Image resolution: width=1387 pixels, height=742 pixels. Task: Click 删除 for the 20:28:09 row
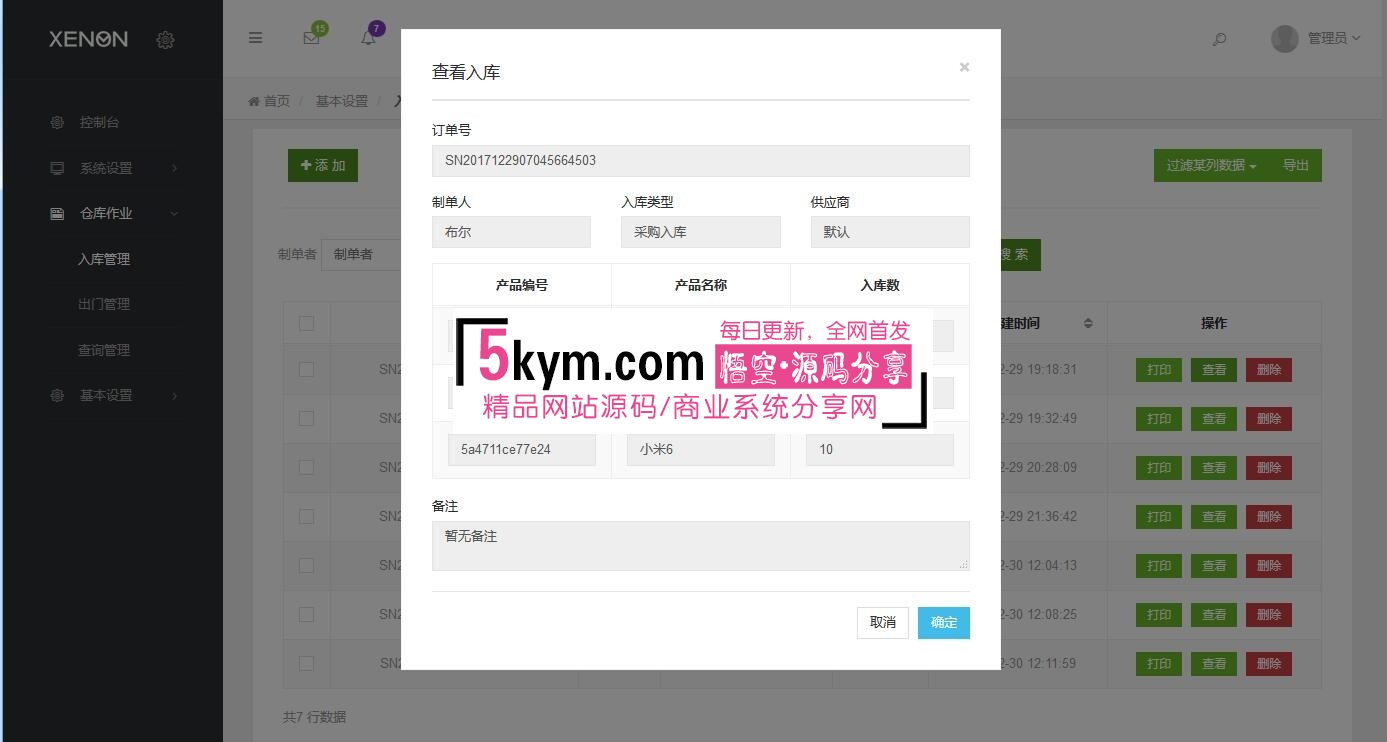tap(1269, 468)
